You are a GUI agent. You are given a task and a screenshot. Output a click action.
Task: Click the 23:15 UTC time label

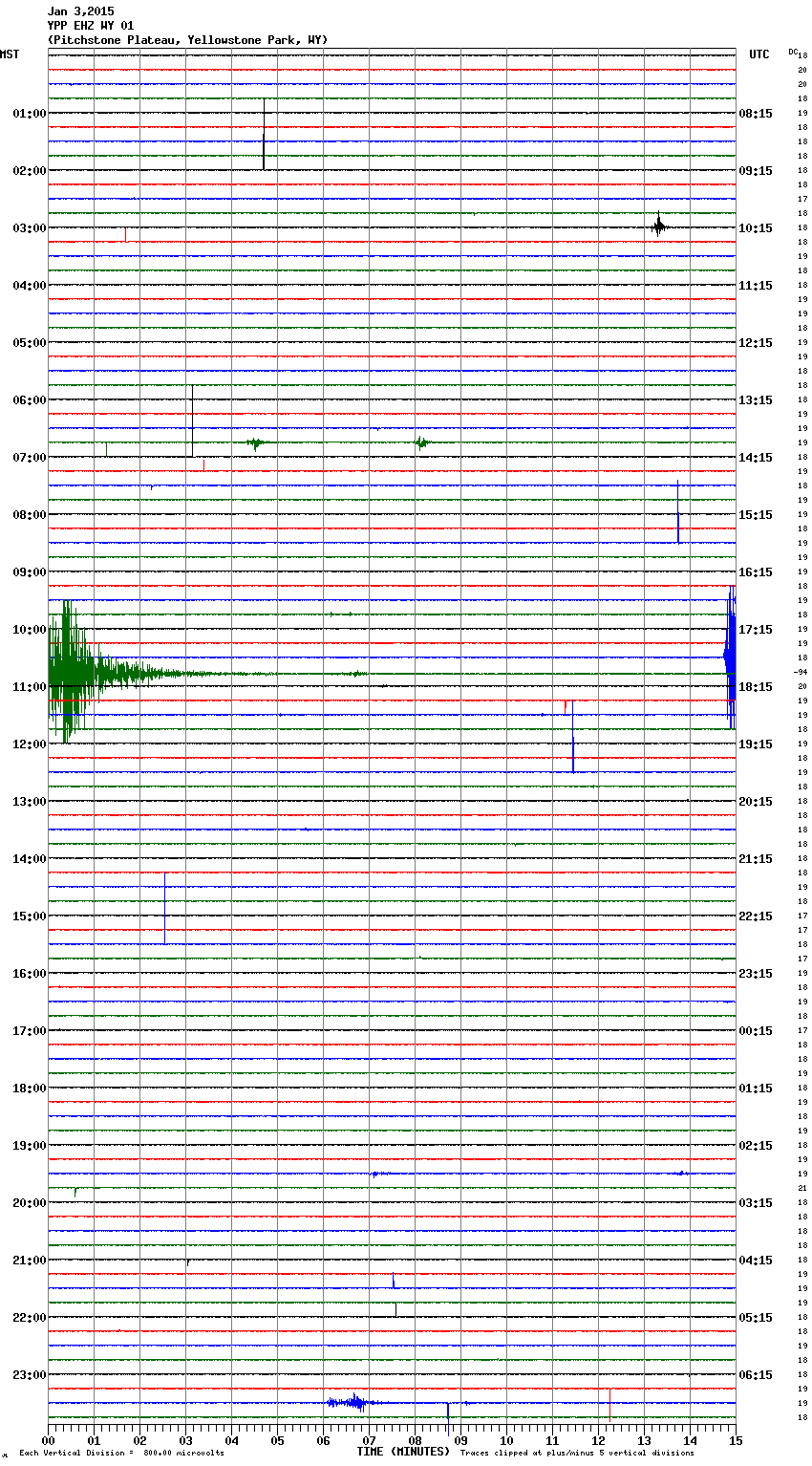756,974
